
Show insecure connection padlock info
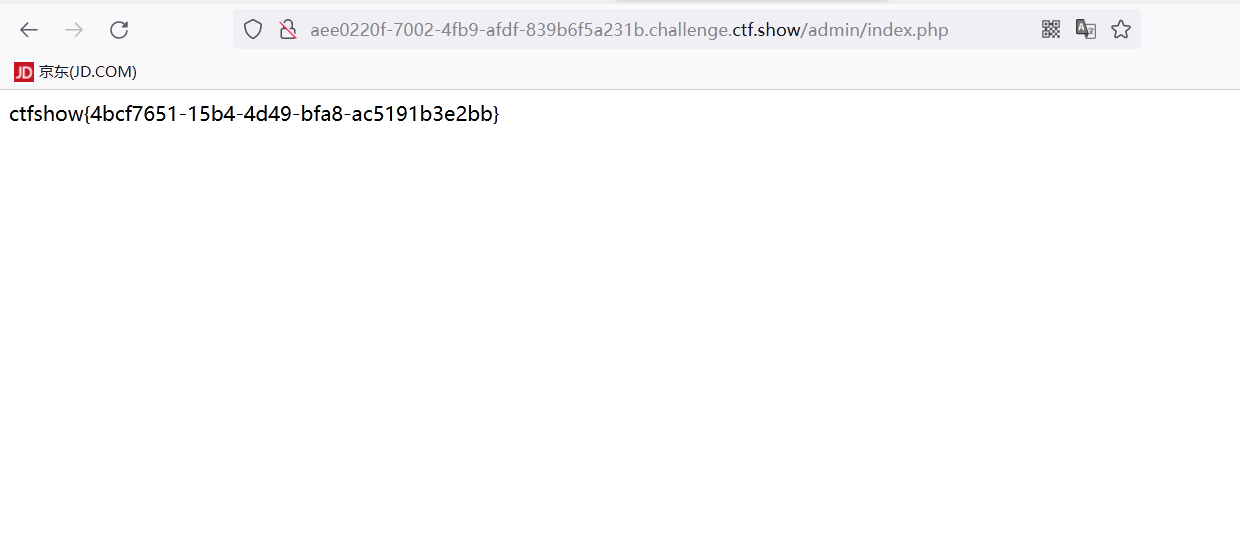tap(288, 30)
